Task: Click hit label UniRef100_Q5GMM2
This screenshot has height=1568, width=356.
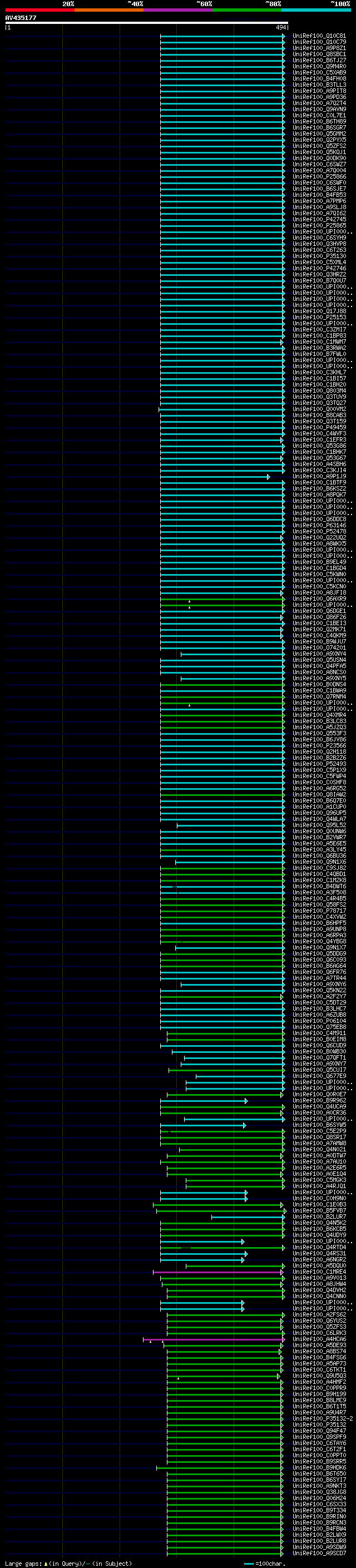Action: [x=319, y=134]
